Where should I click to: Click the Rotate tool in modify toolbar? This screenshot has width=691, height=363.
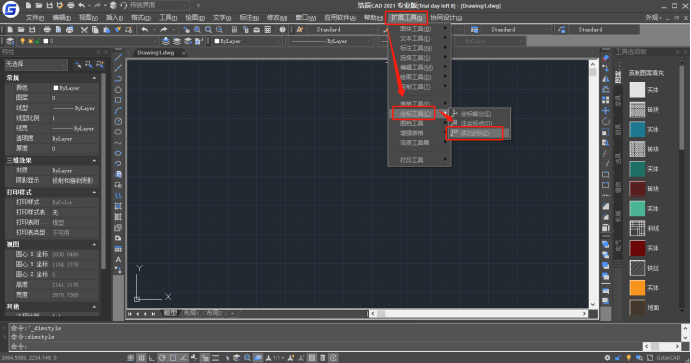coord(606,121)
